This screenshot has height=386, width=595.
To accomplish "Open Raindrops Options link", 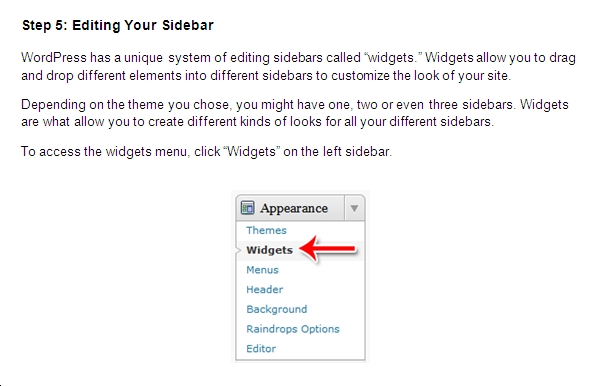I will pyautogui.click(x=293, y=329).
